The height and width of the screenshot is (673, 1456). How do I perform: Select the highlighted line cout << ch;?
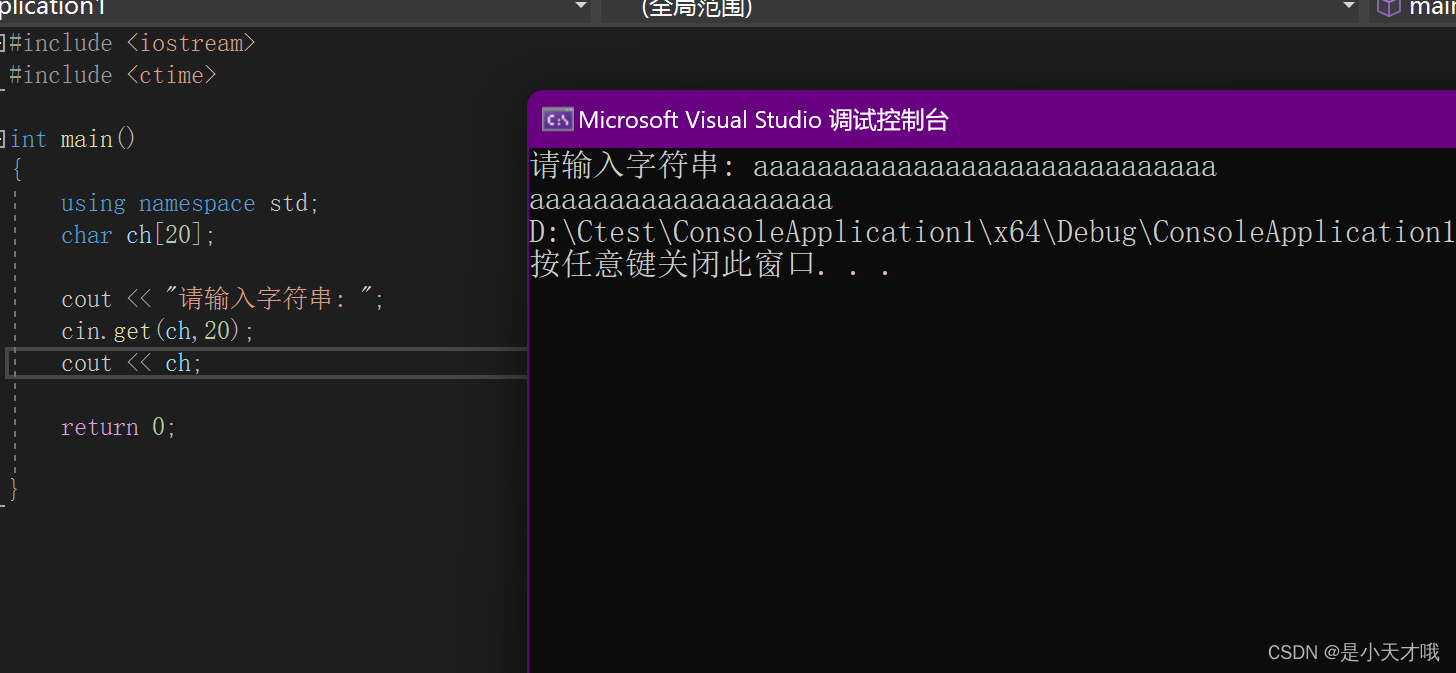pyautogui.click(x=130, y=362)
